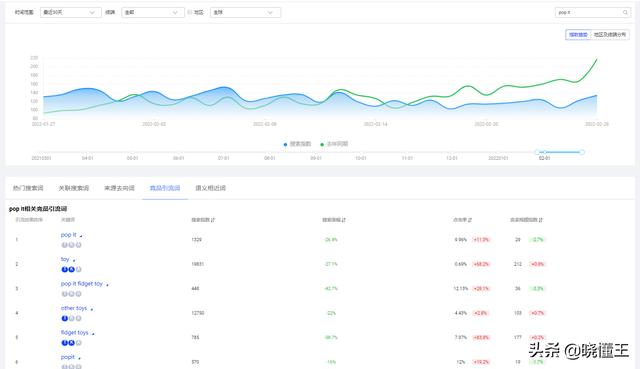This screenshot has width=640, height=369.
Task: Click the first grey badge under 'pop it' keyword
Action: pyautogui.click(x=64, y=245)
